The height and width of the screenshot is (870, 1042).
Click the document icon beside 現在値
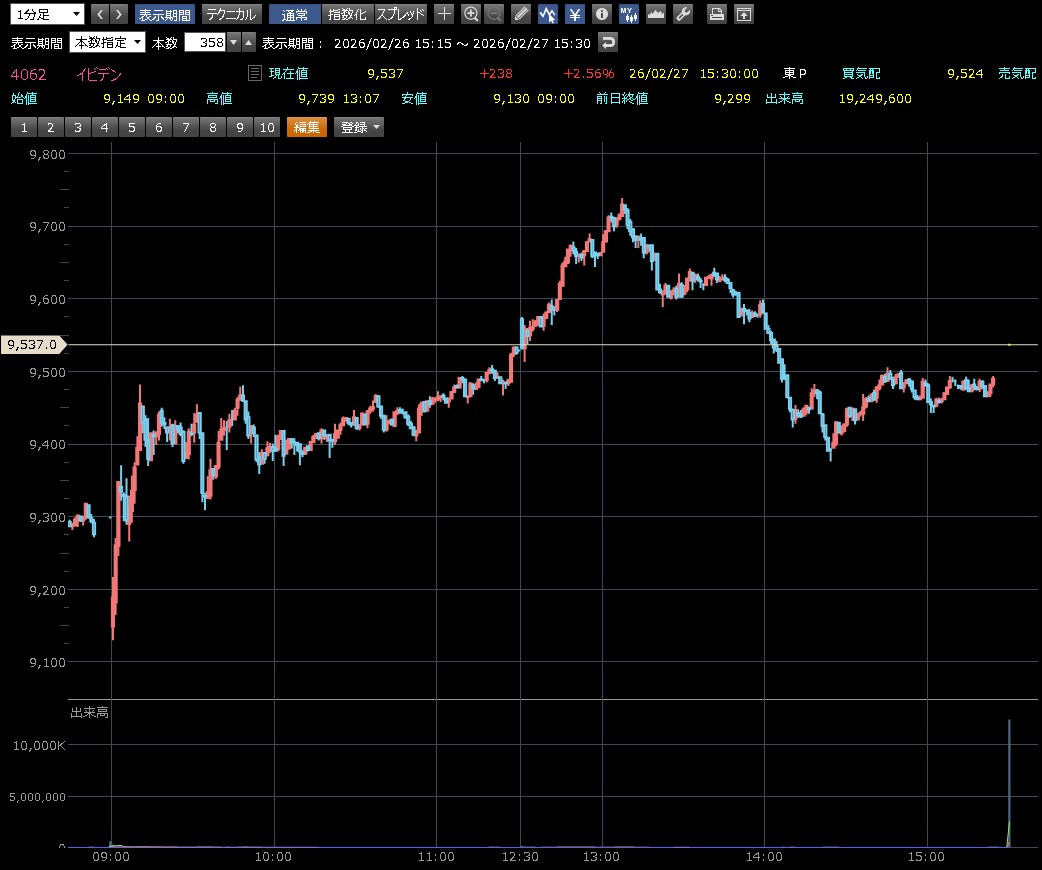tap(255, 73)
